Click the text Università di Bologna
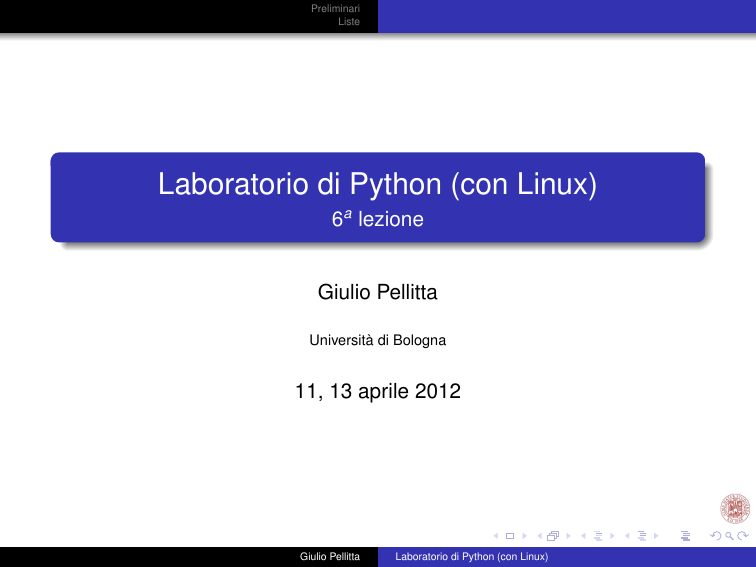 tap(378, 340)
